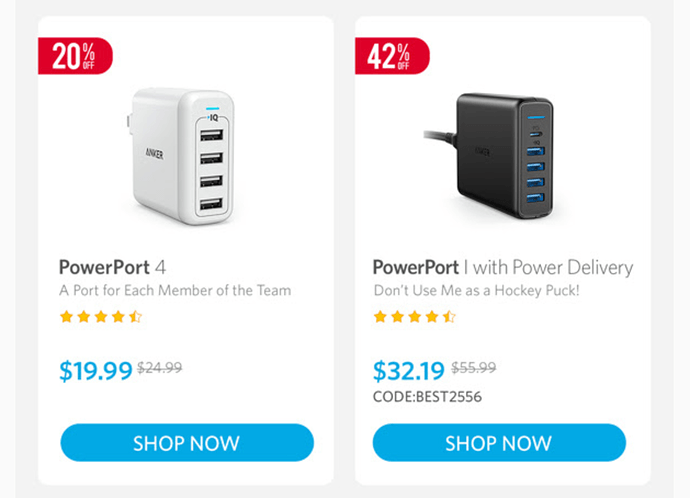Click Shop Now under PowerPort 4

[x=187, y=443]
